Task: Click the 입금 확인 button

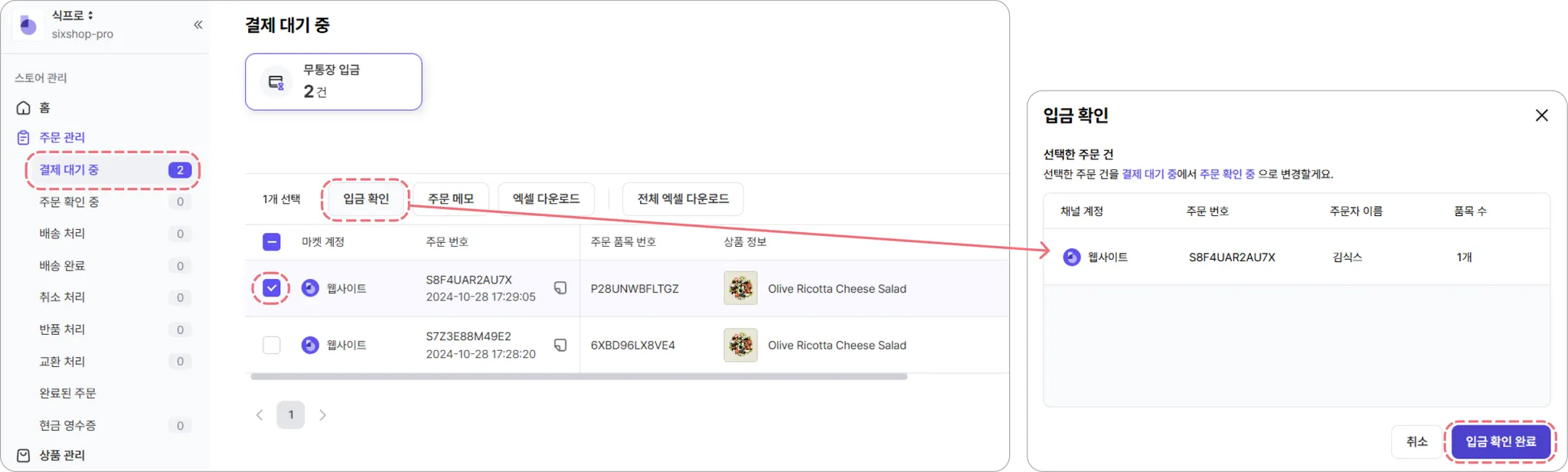Action: tap(366, 199)
